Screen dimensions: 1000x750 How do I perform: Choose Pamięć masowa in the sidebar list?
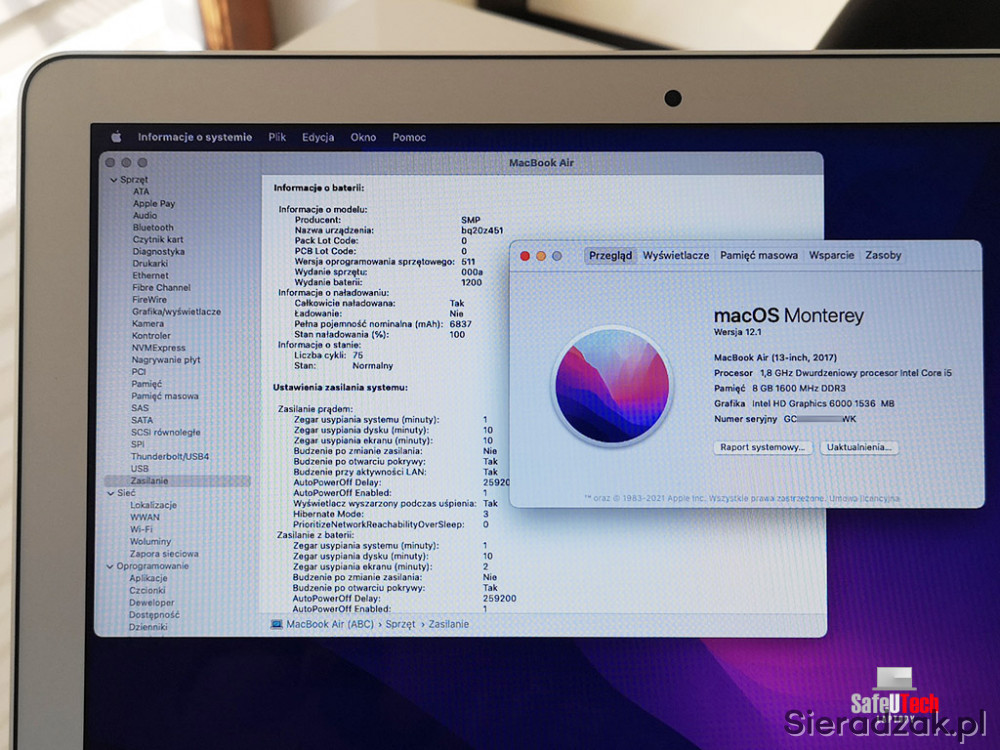pyautogui.click(x=164, y=396)
